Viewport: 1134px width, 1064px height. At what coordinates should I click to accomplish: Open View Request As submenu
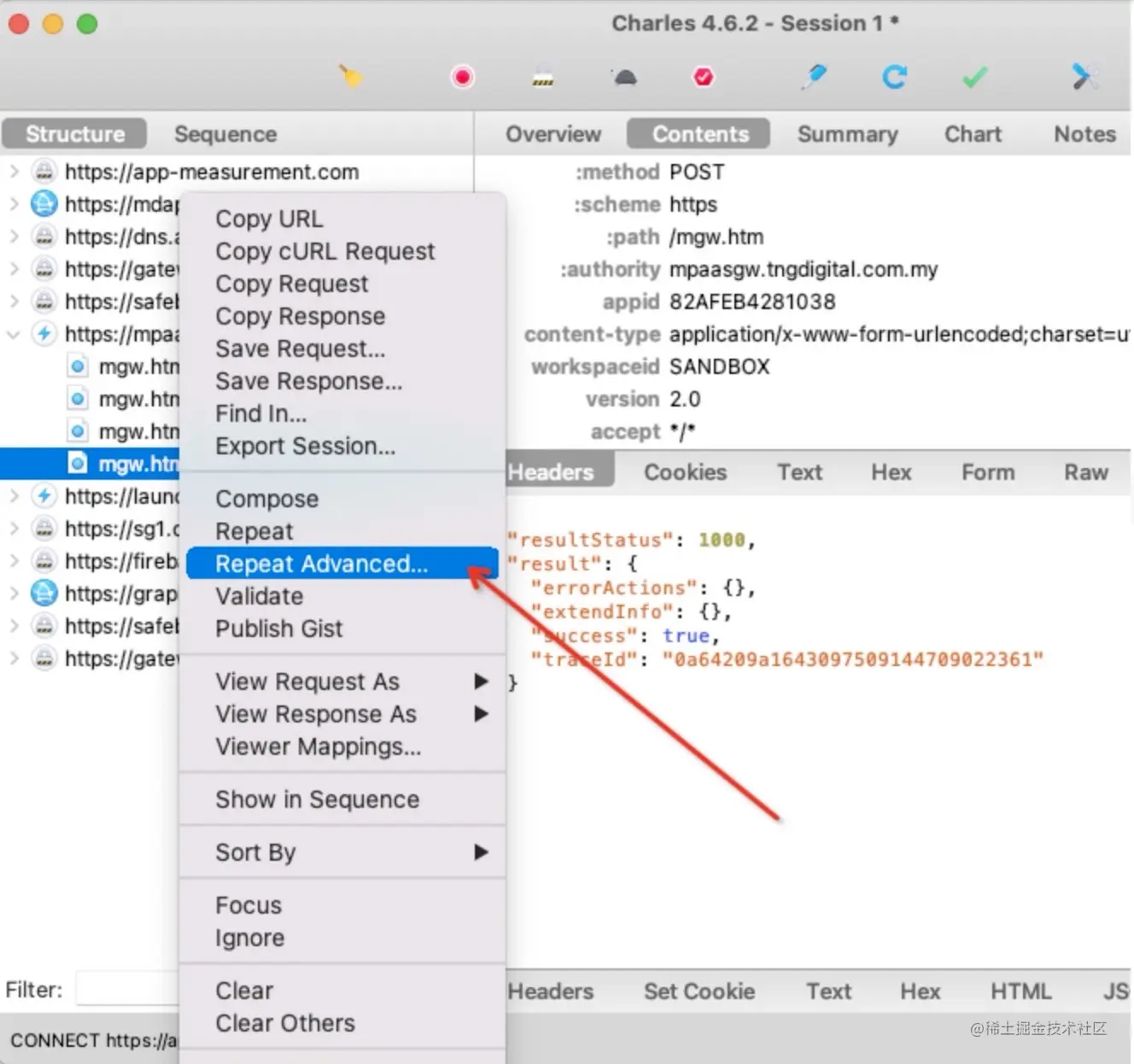(343, 681)
